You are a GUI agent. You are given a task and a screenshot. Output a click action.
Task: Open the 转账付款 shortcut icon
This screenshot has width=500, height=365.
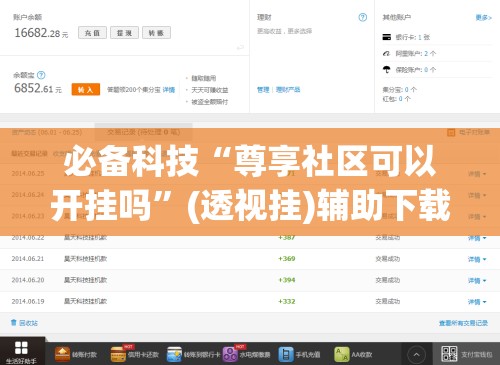62,354
